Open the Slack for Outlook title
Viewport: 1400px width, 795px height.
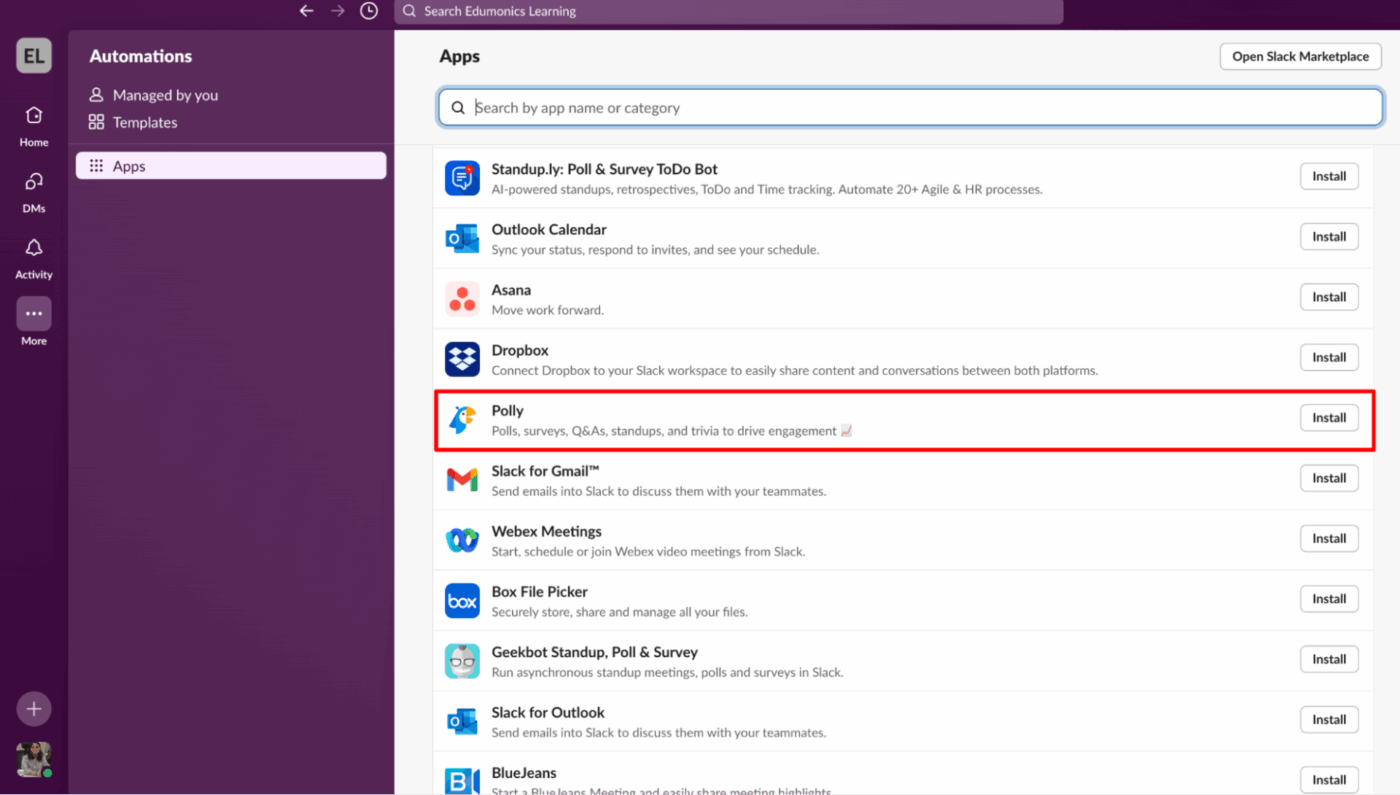point(548,713)
